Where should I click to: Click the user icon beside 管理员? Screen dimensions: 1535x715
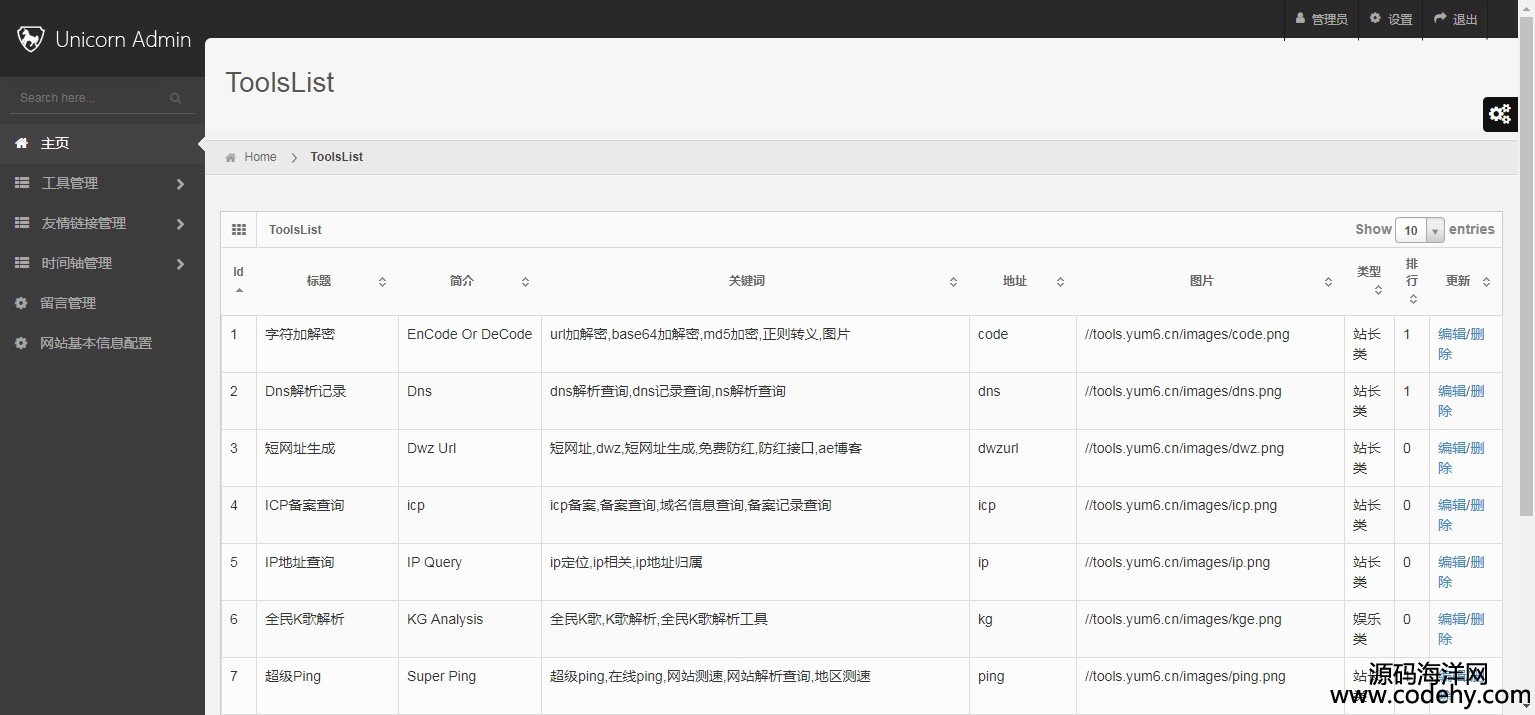[1300, 18]
